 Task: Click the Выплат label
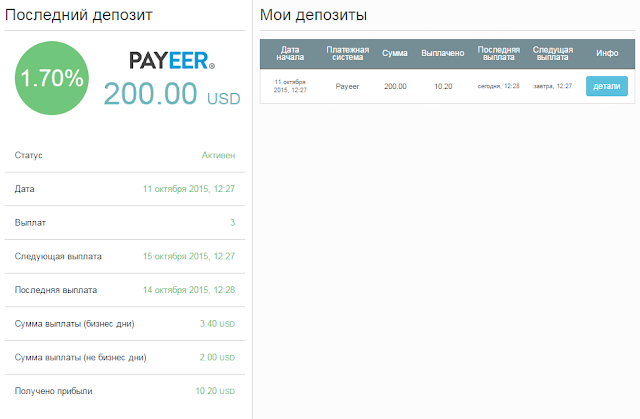[30, 223]
